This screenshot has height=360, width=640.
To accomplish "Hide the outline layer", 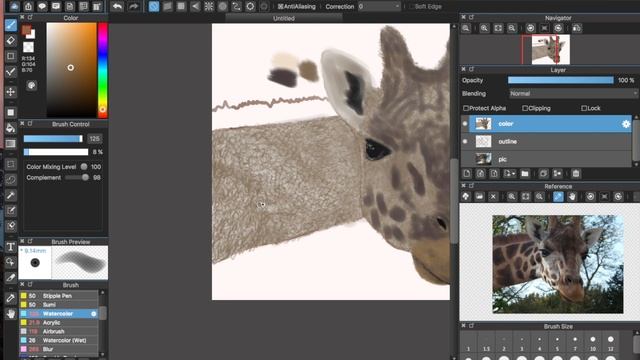I will 465,141.
